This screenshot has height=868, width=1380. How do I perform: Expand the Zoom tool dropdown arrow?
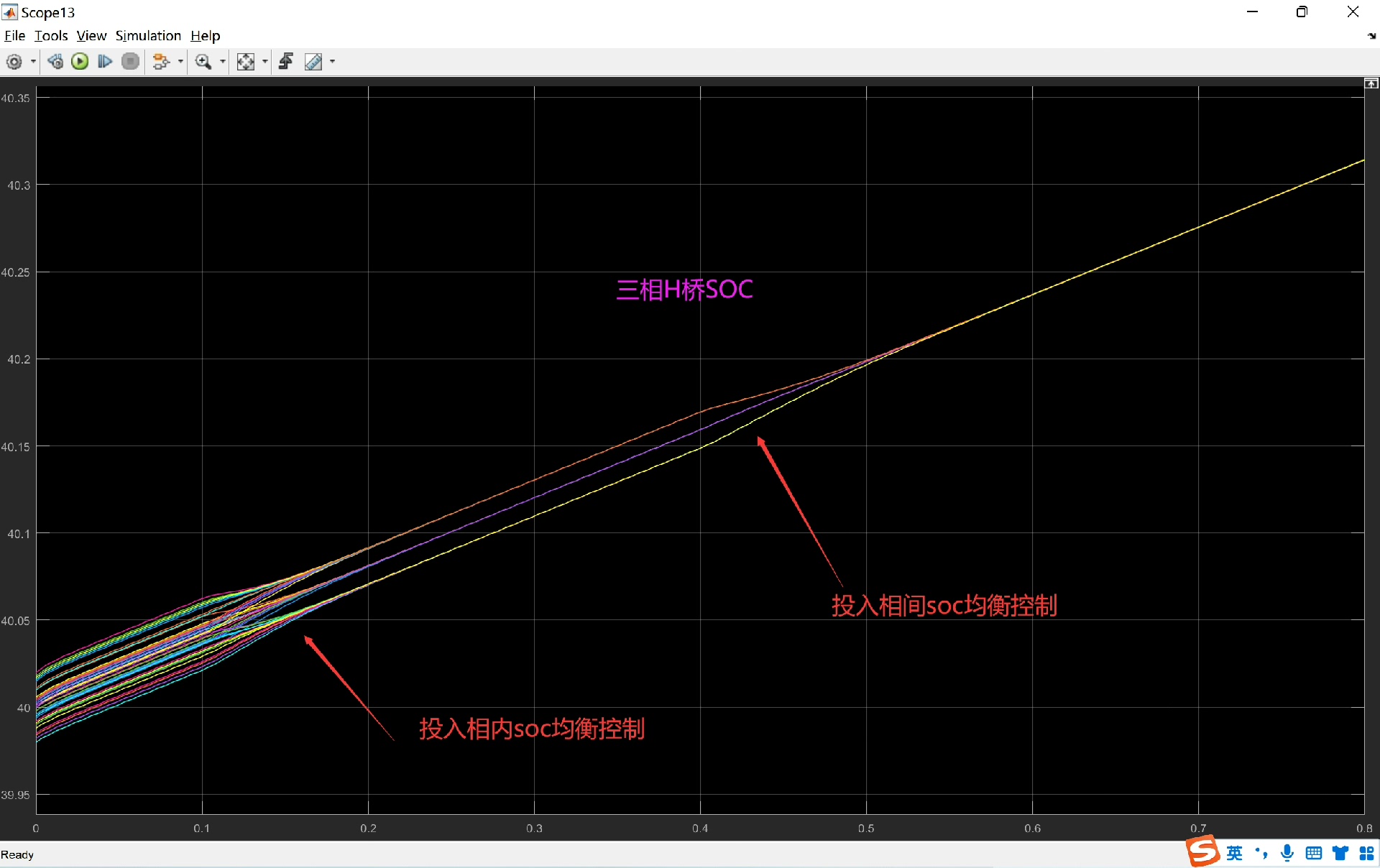click(x=222, y=62)
